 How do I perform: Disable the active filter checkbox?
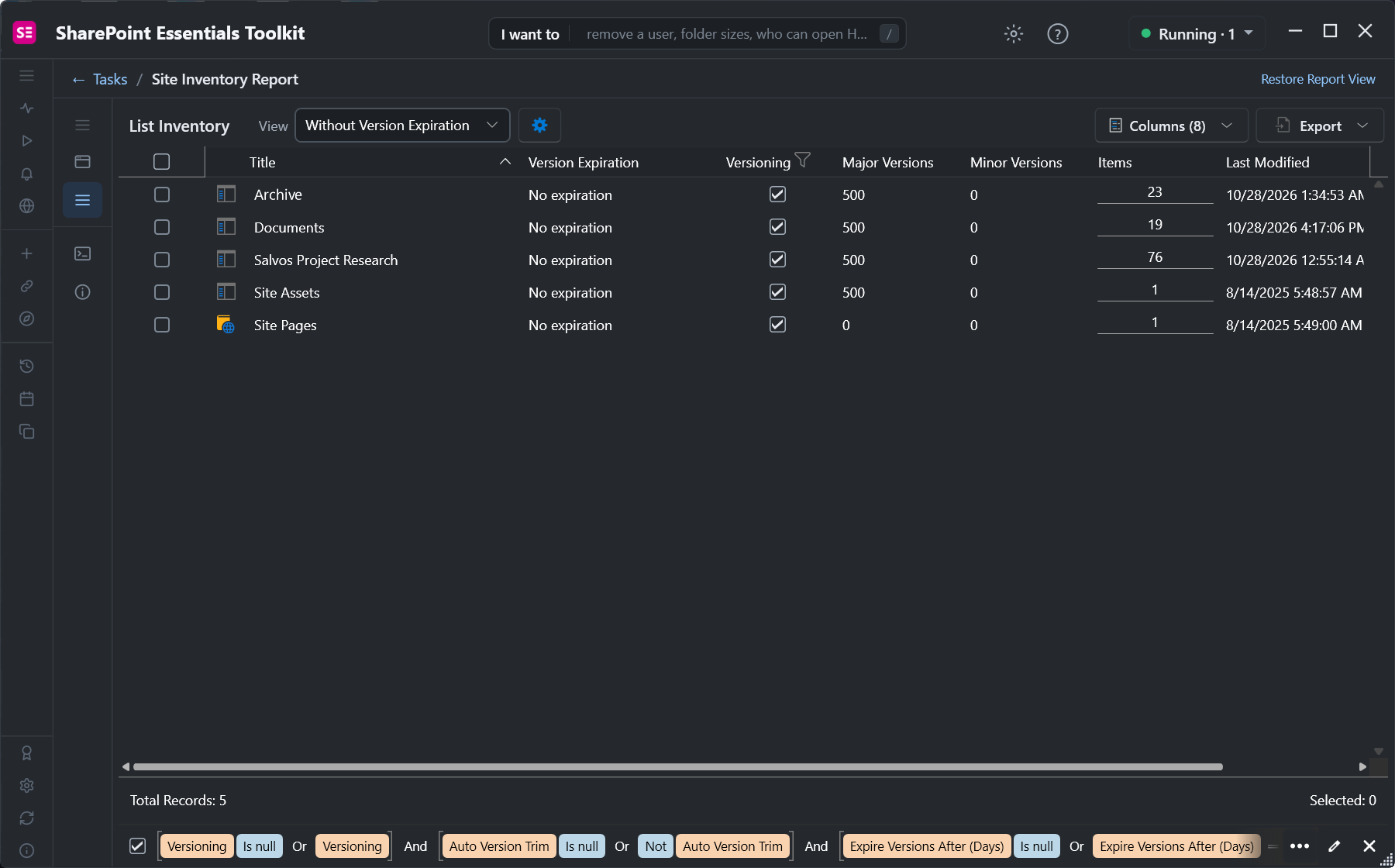pyautogui.click(x=138, y=846)
